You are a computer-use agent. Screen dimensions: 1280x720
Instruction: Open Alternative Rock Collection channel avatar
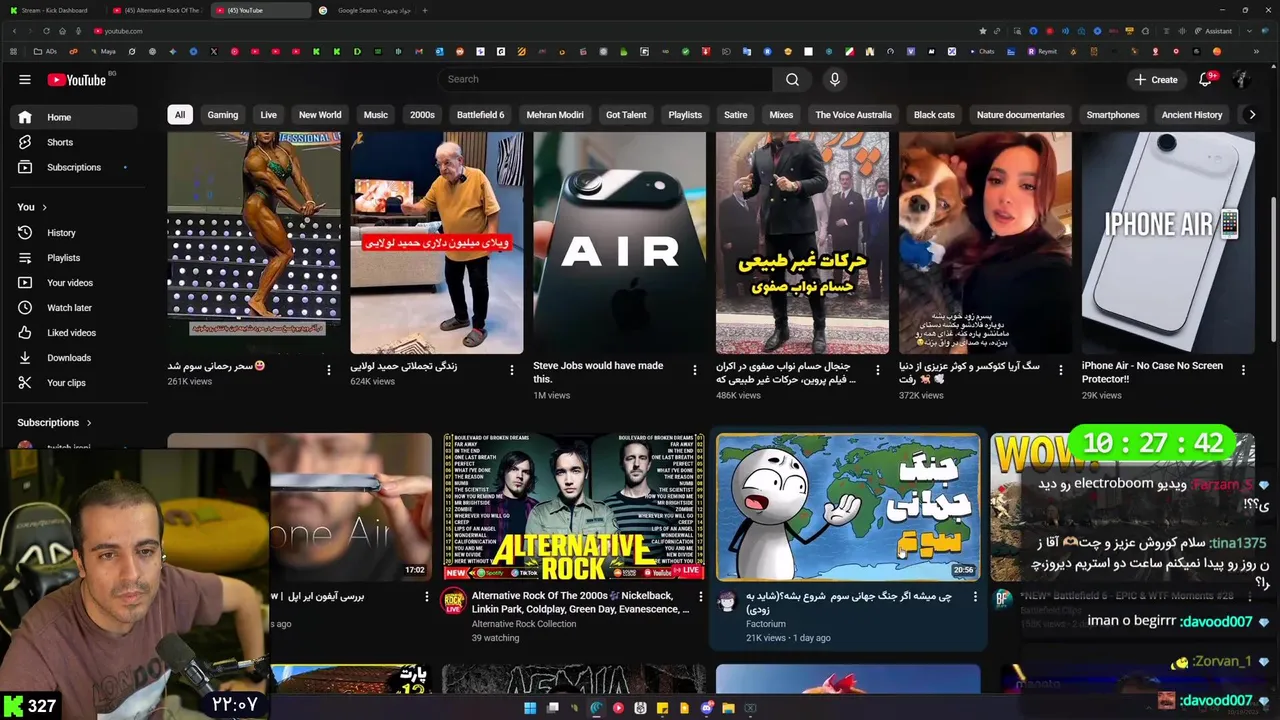[453, 601]
